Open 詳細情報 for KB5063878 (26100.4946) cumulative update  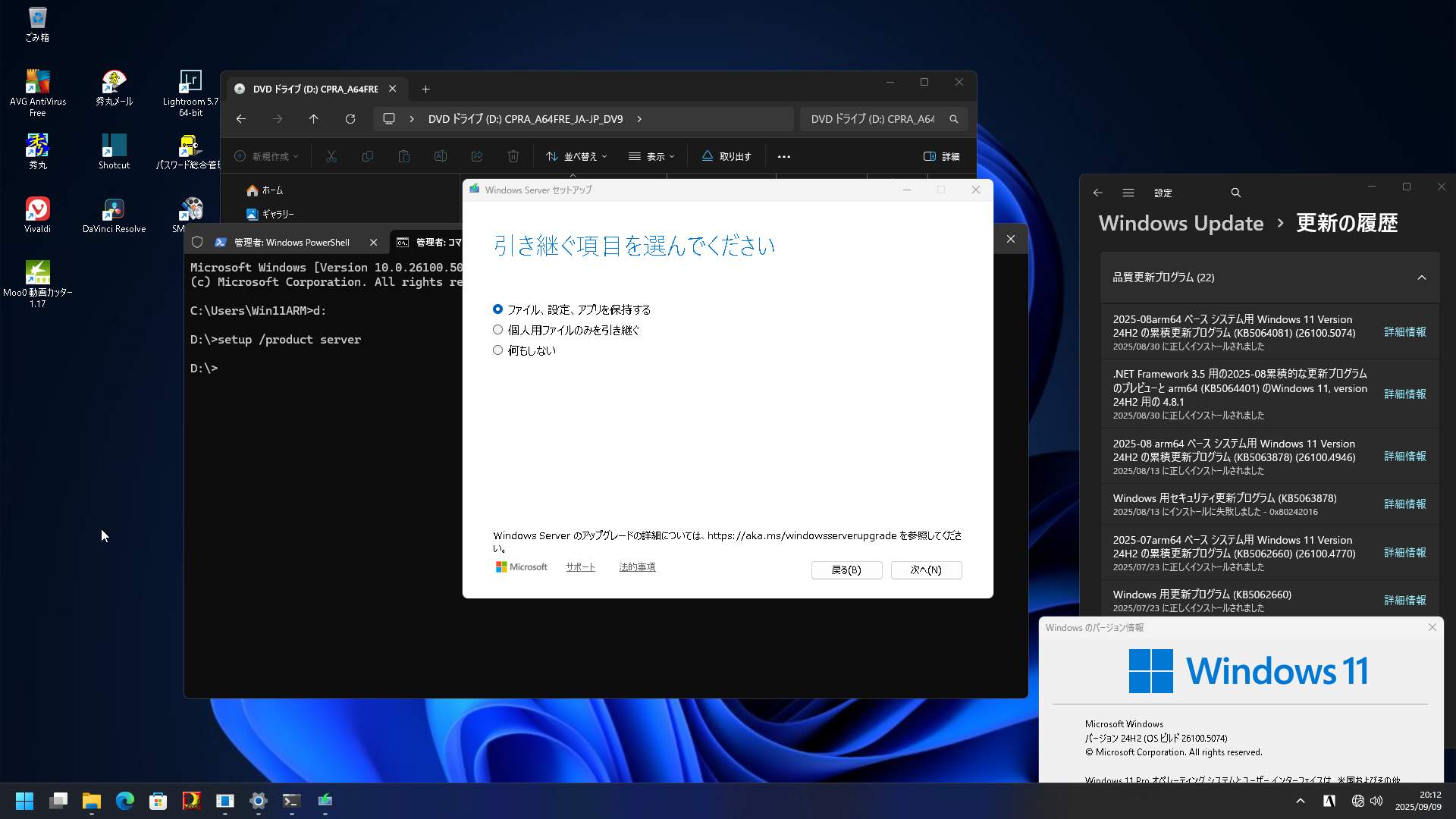pyautogui.click(x=1404, y=456)
